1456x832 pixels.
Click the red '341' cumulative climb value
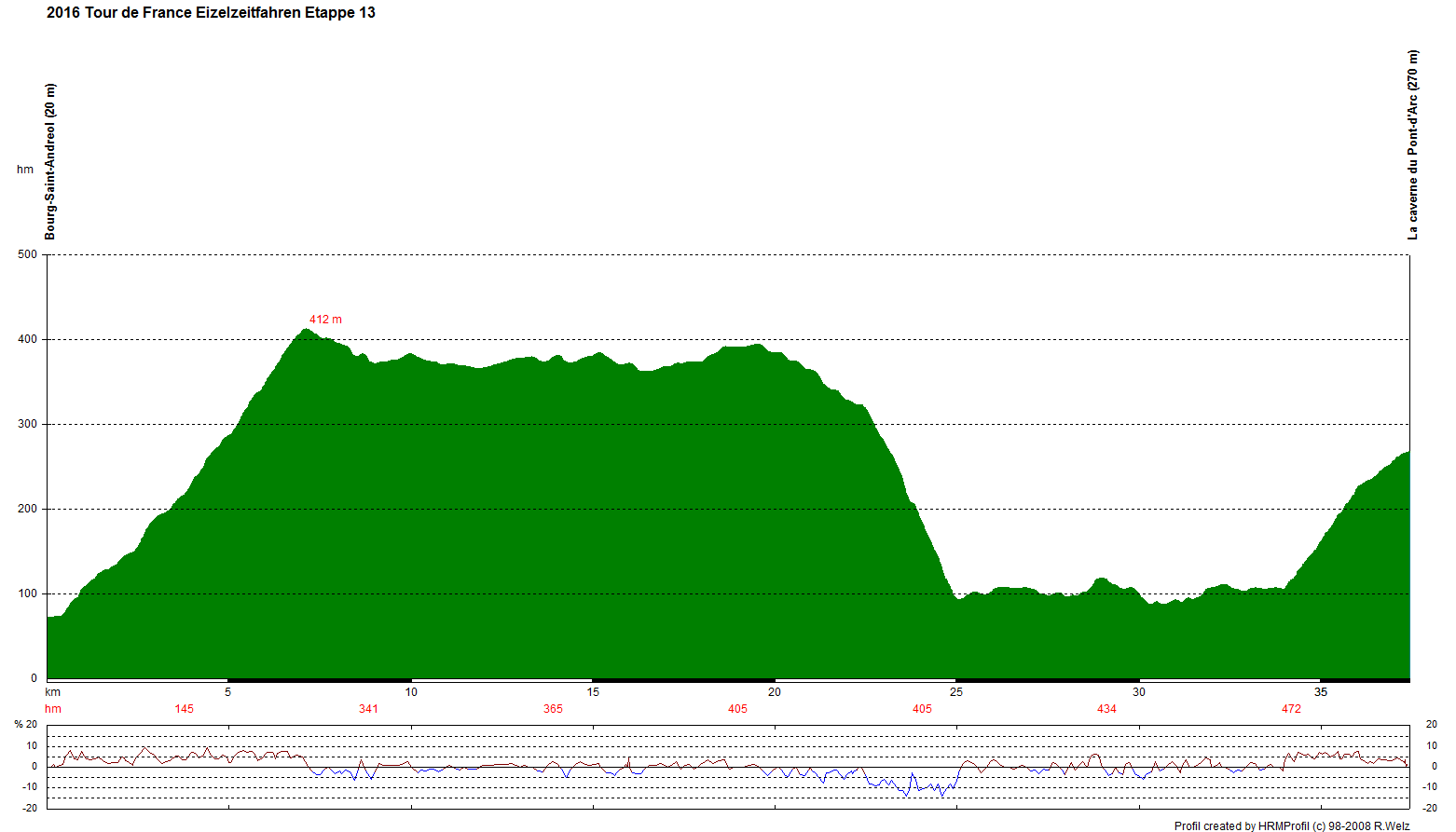coord(369,709)
